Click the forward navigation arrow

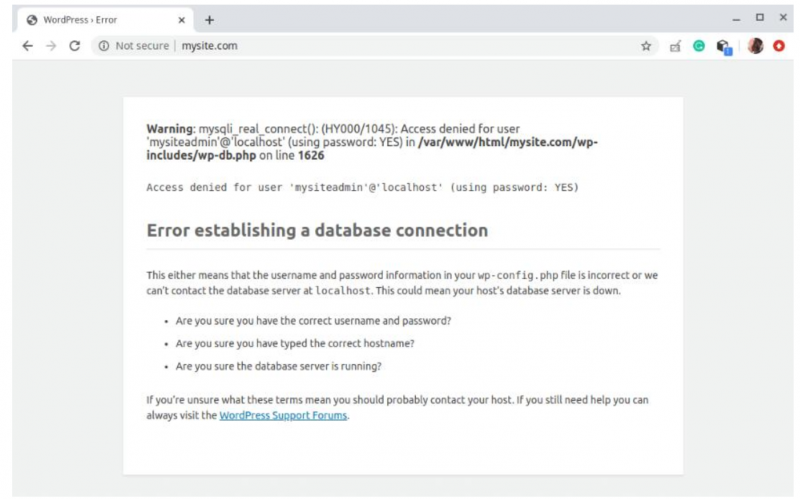(51, 46)
